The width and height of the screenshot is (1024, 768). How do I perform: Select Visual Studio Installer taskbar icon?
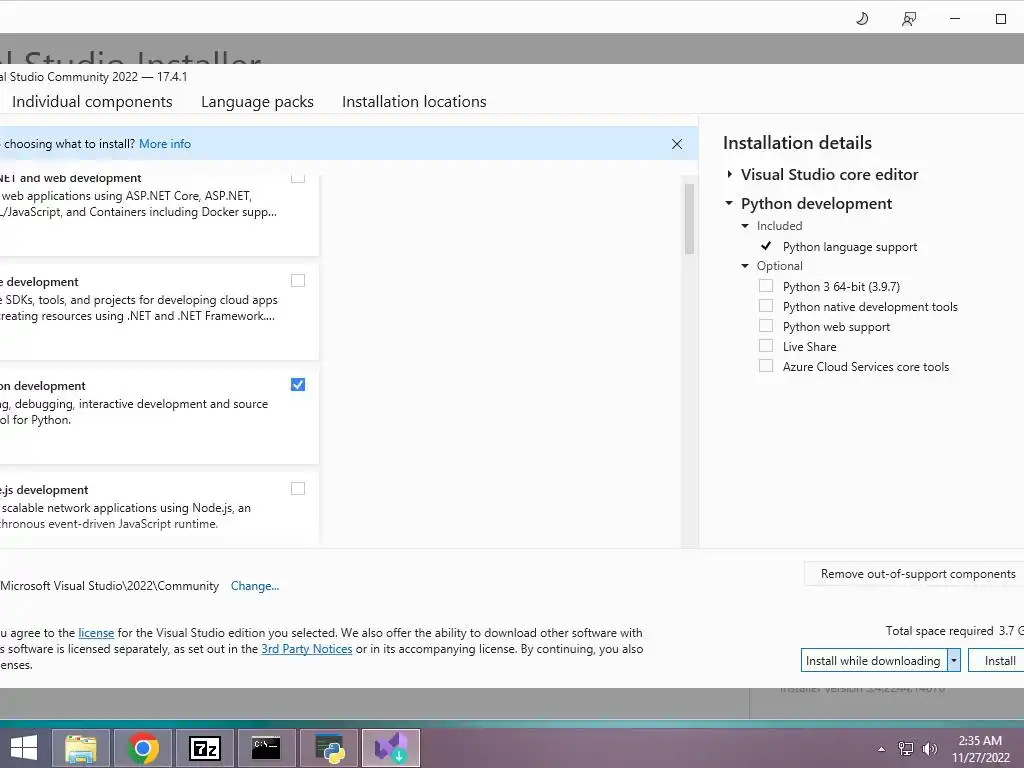[x=391, y=748]
